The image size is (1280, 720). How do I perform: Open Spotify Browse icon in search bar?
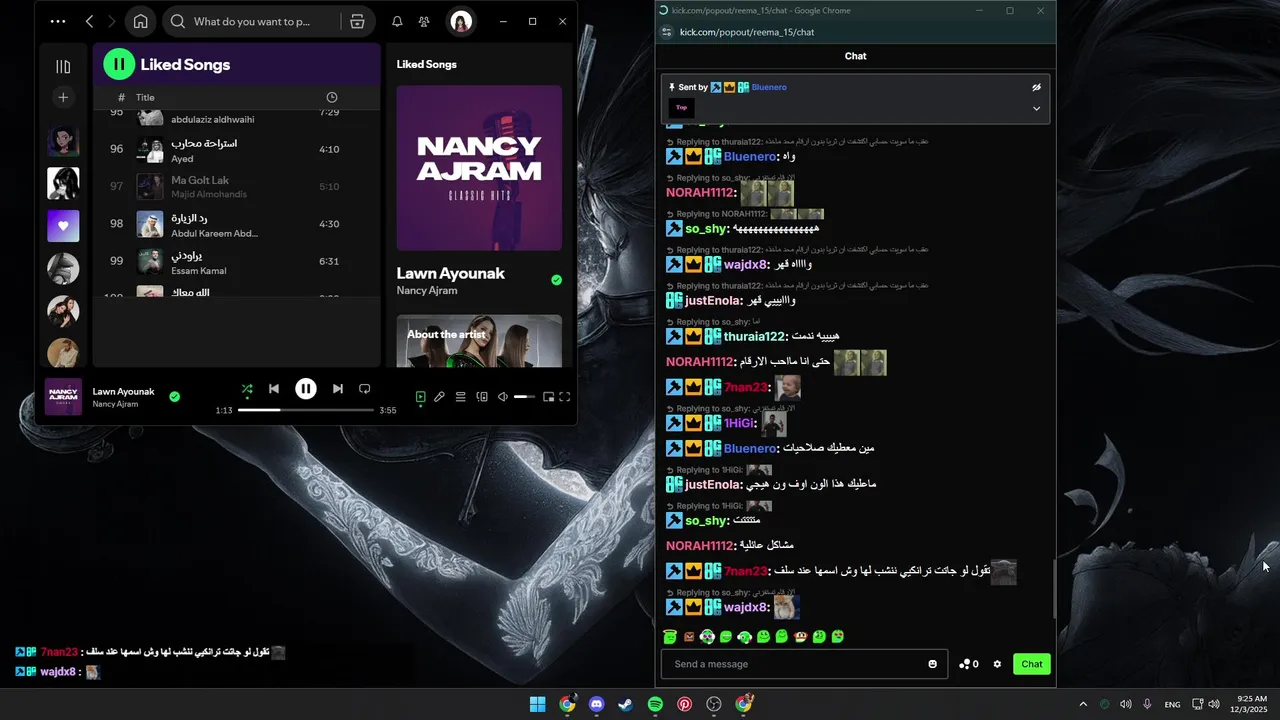click(x=357, y=21)
